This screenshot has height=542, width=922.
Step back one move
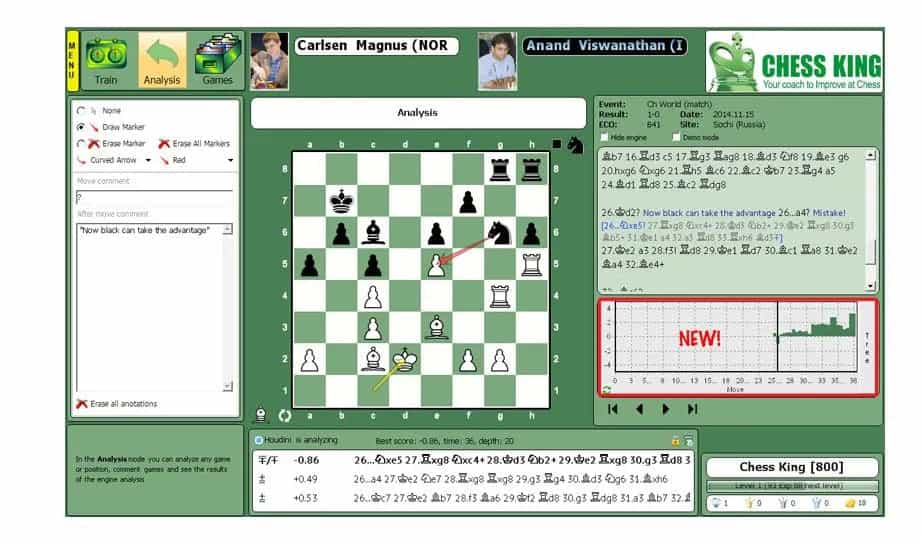click(640, 409)
